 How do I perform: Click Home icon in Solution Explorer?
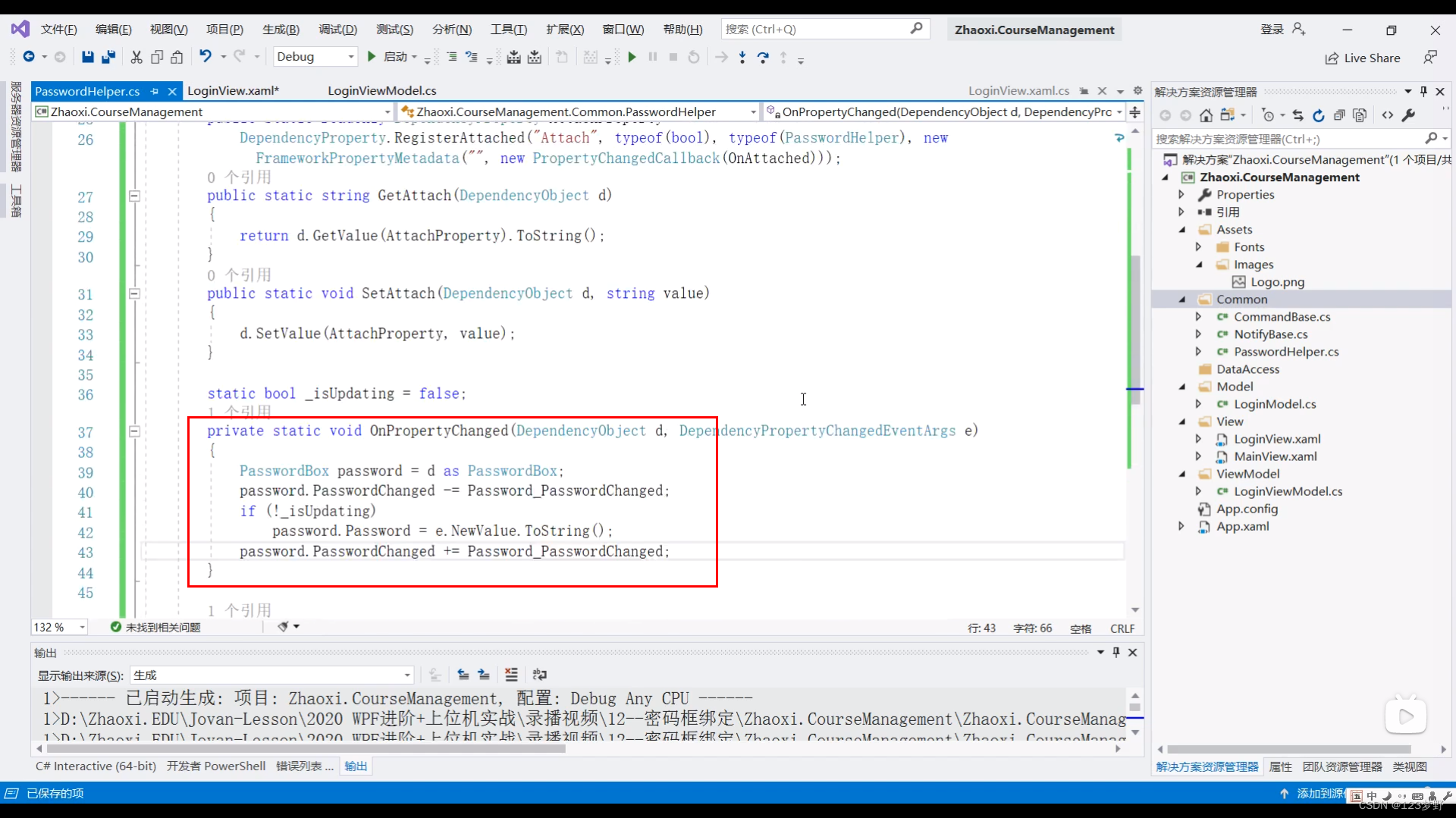[1206, 115]
